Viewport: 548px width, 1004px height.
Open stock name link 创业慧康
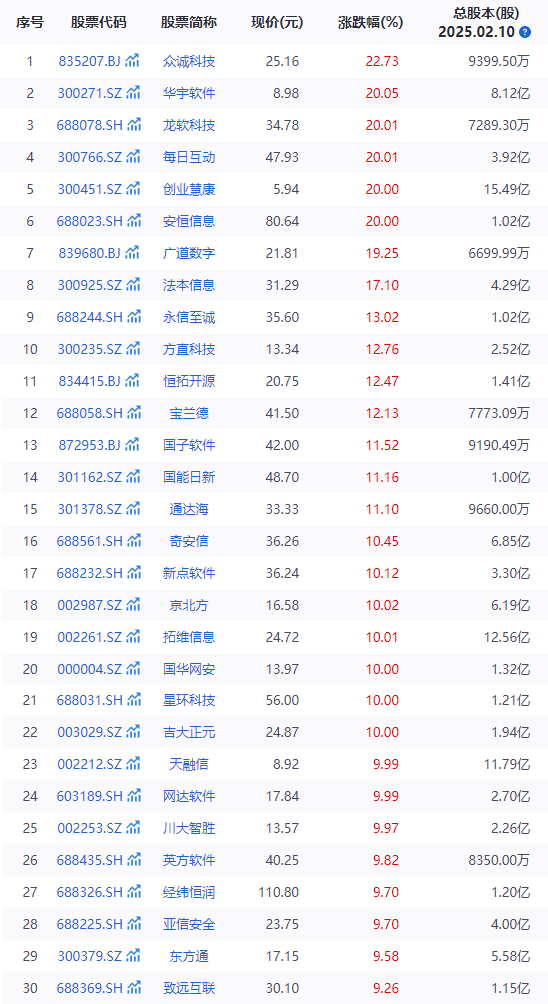tap(189, 189)
